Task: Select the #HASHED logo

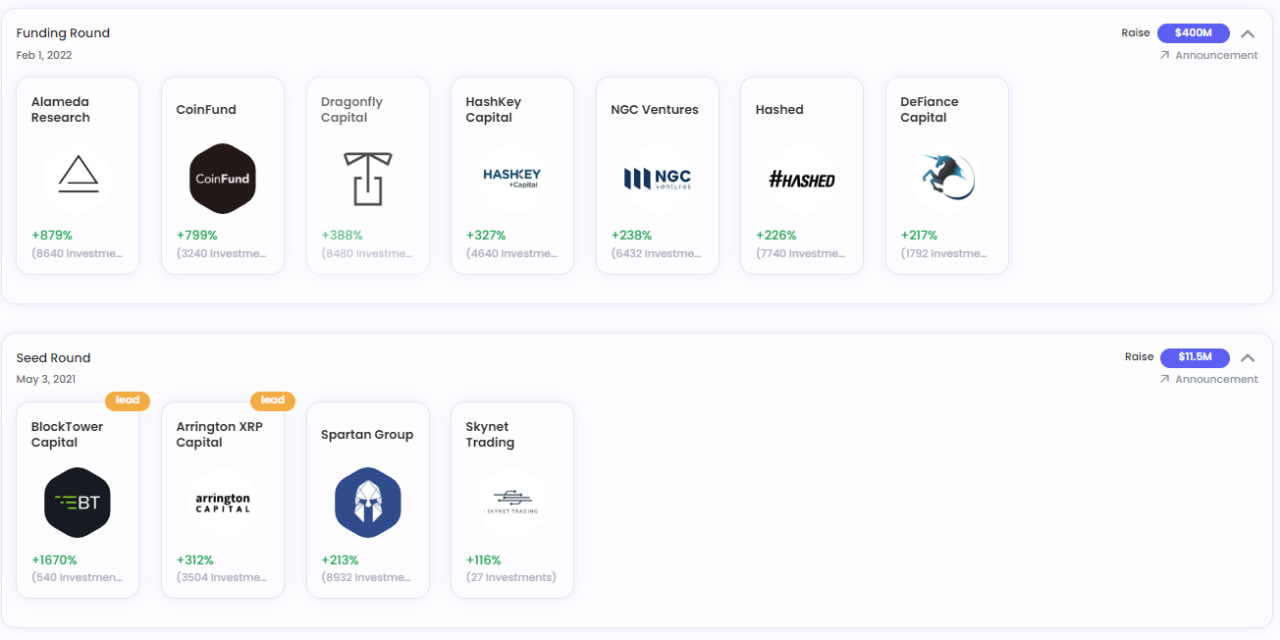Action: coord(802,179)
